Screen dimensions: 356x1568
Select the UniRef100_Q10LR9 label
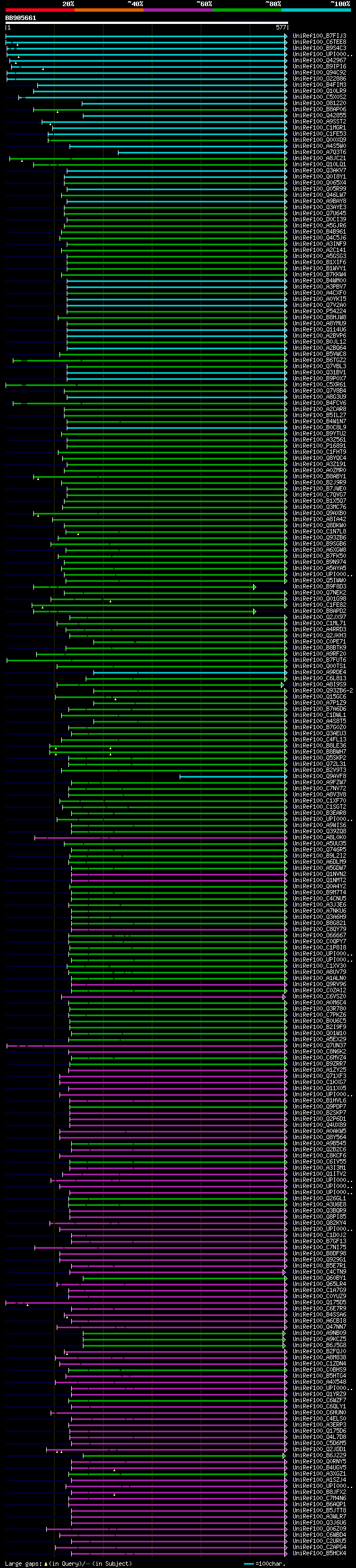[319, 91]
